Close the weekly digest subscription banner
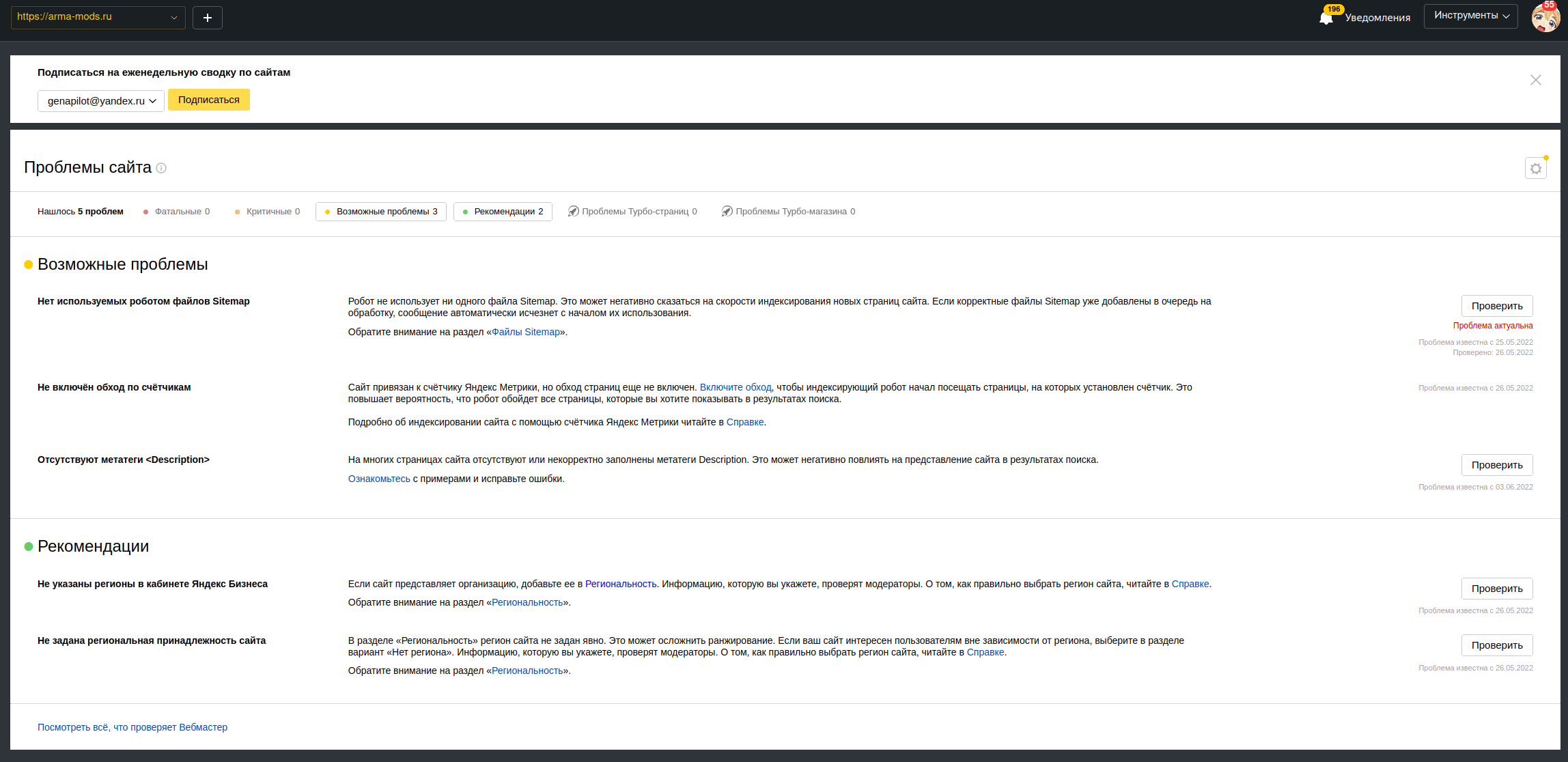This screenshot has height=762, width=1568. (1535, 80)
